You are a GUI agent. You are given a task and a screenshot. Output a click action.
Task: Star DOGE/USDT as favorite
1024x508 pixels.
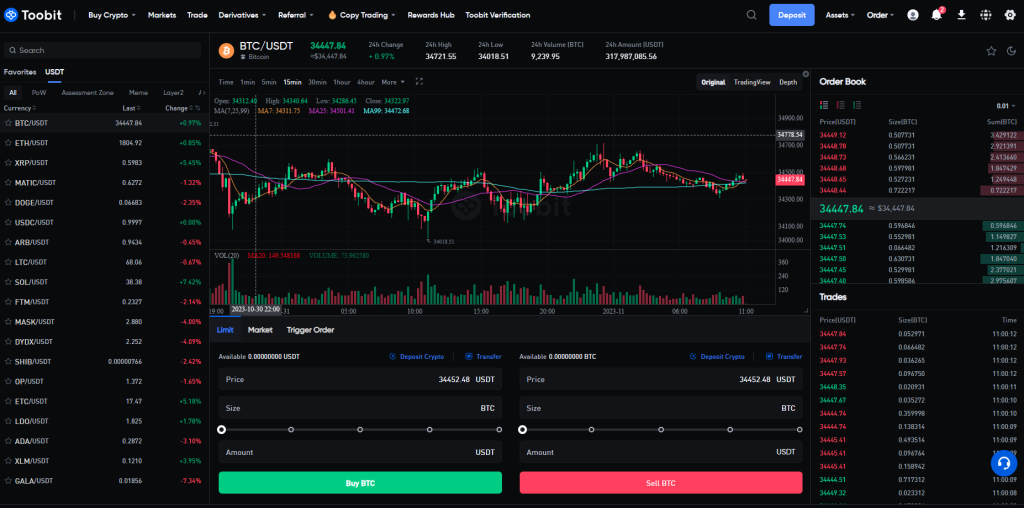tap(8, 202)
